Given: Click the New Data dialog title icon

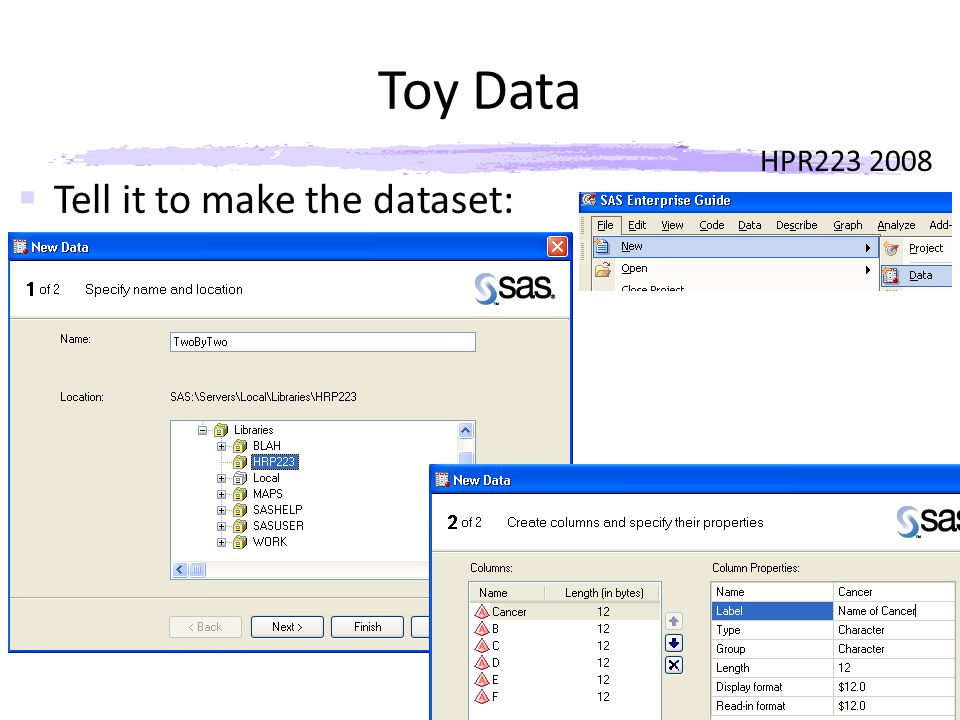Looking at the screenshot, I should [x=20, y=247].
